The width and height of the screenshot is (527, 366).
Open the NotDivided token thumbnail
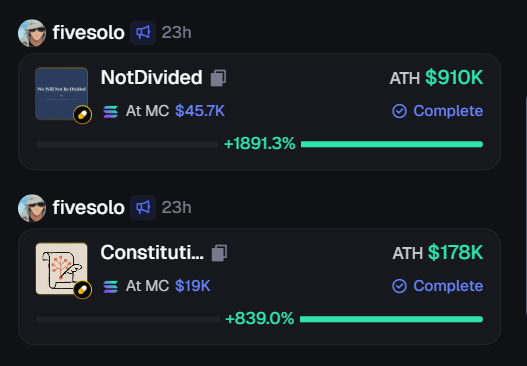tap(62, 94)
